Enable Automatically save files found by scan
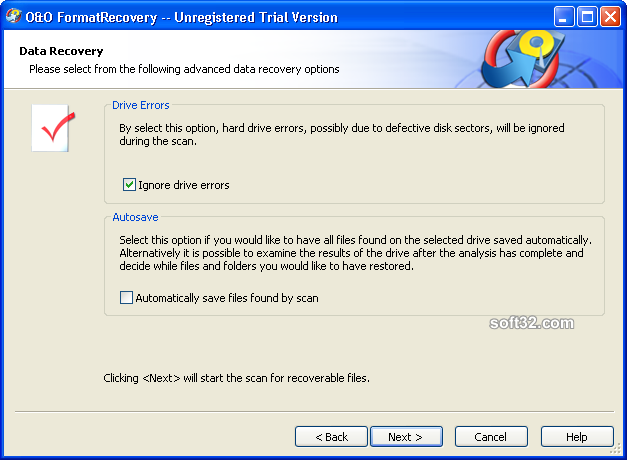Screen dimensions: 627x460 point(126,298)
